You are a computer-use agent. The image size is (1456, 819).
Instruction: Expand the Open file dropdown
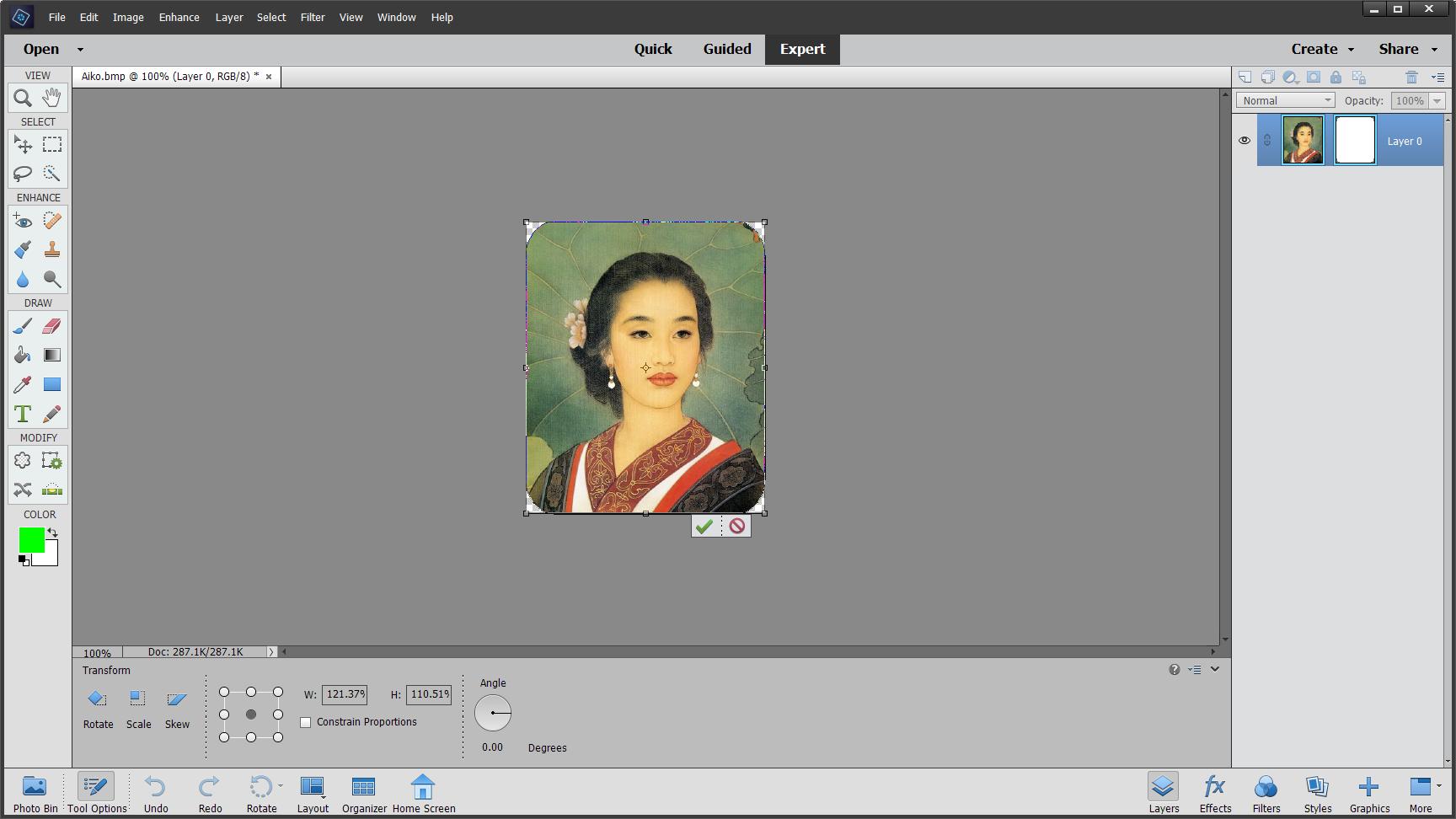click(80, 49)
